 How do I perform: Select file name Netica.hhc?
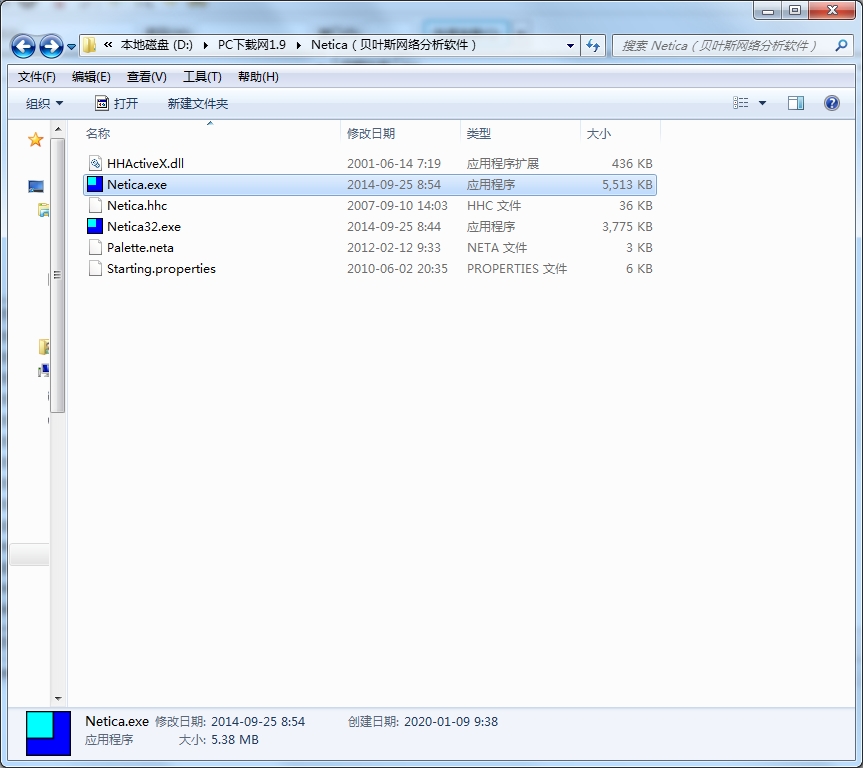pos(137,205)
